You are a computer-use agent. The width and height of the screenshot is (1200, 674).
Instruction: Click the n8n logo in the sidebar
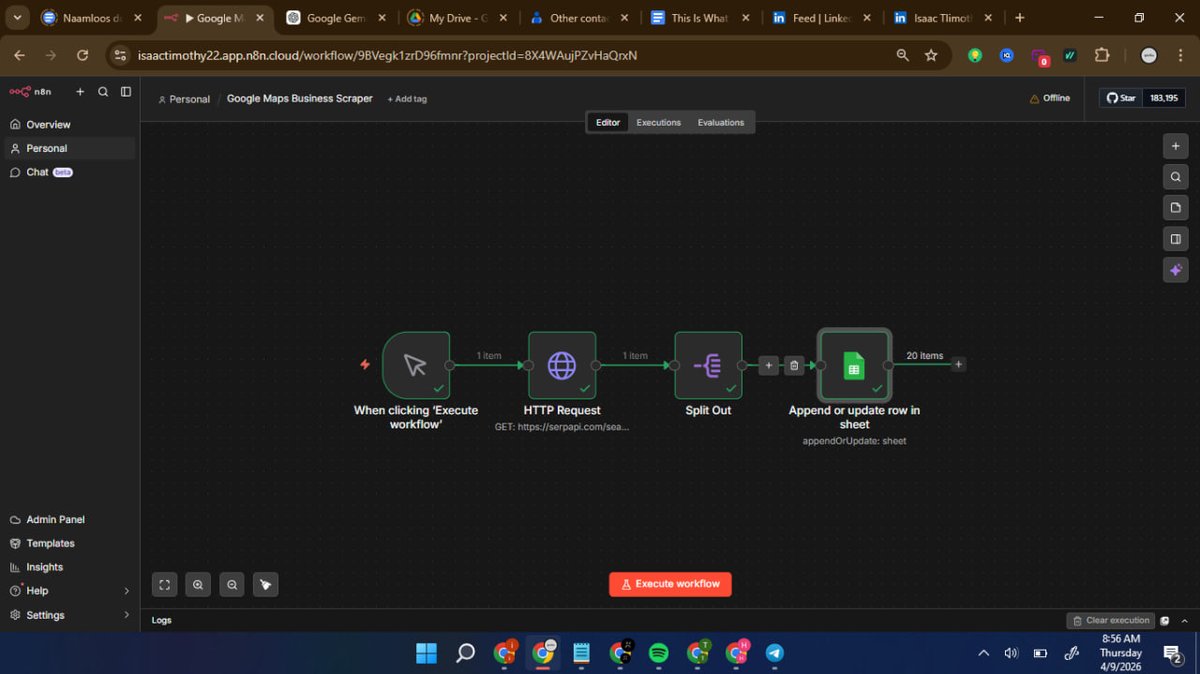30,91
